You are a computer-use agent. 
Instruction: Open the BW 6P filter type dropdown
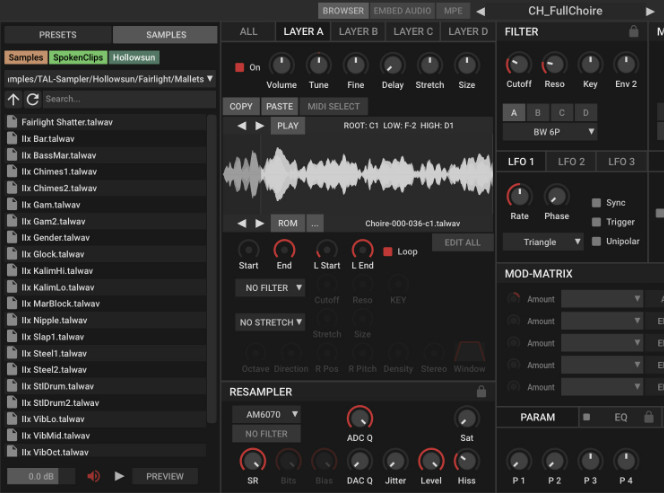click(549, 131)
